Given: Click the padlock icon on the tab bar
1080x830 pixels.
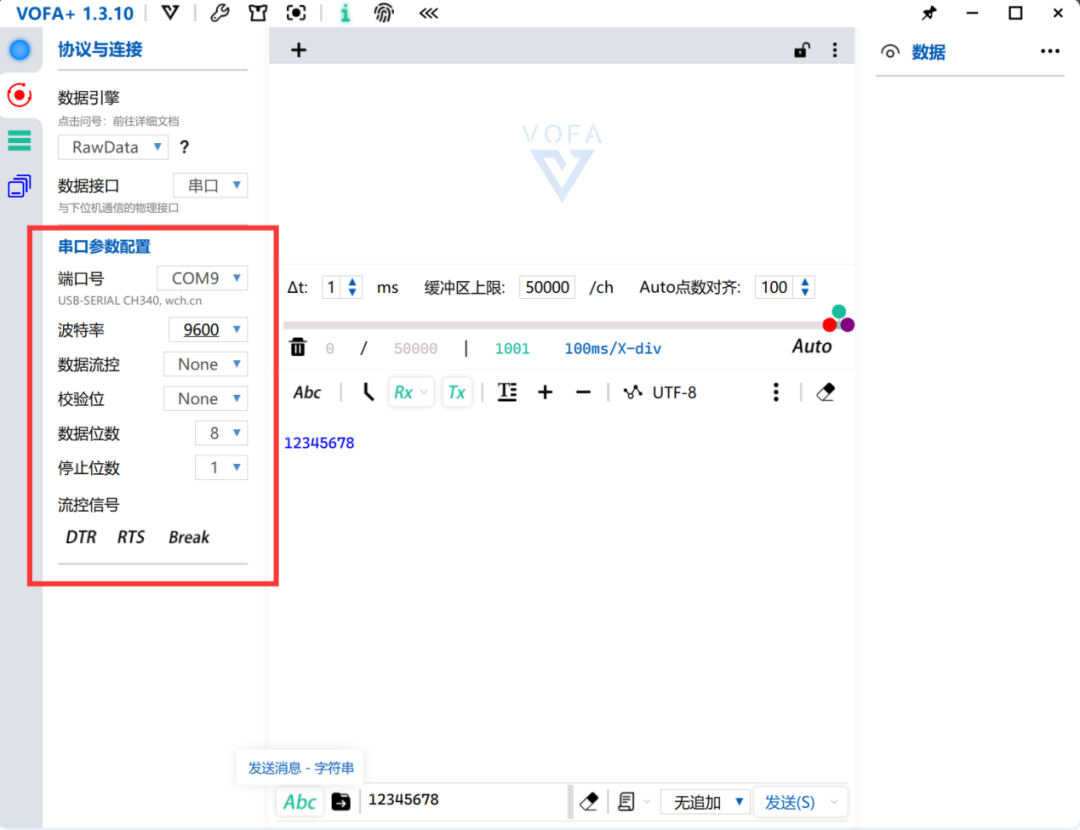Looking at the screenshot, I should 802,49.
